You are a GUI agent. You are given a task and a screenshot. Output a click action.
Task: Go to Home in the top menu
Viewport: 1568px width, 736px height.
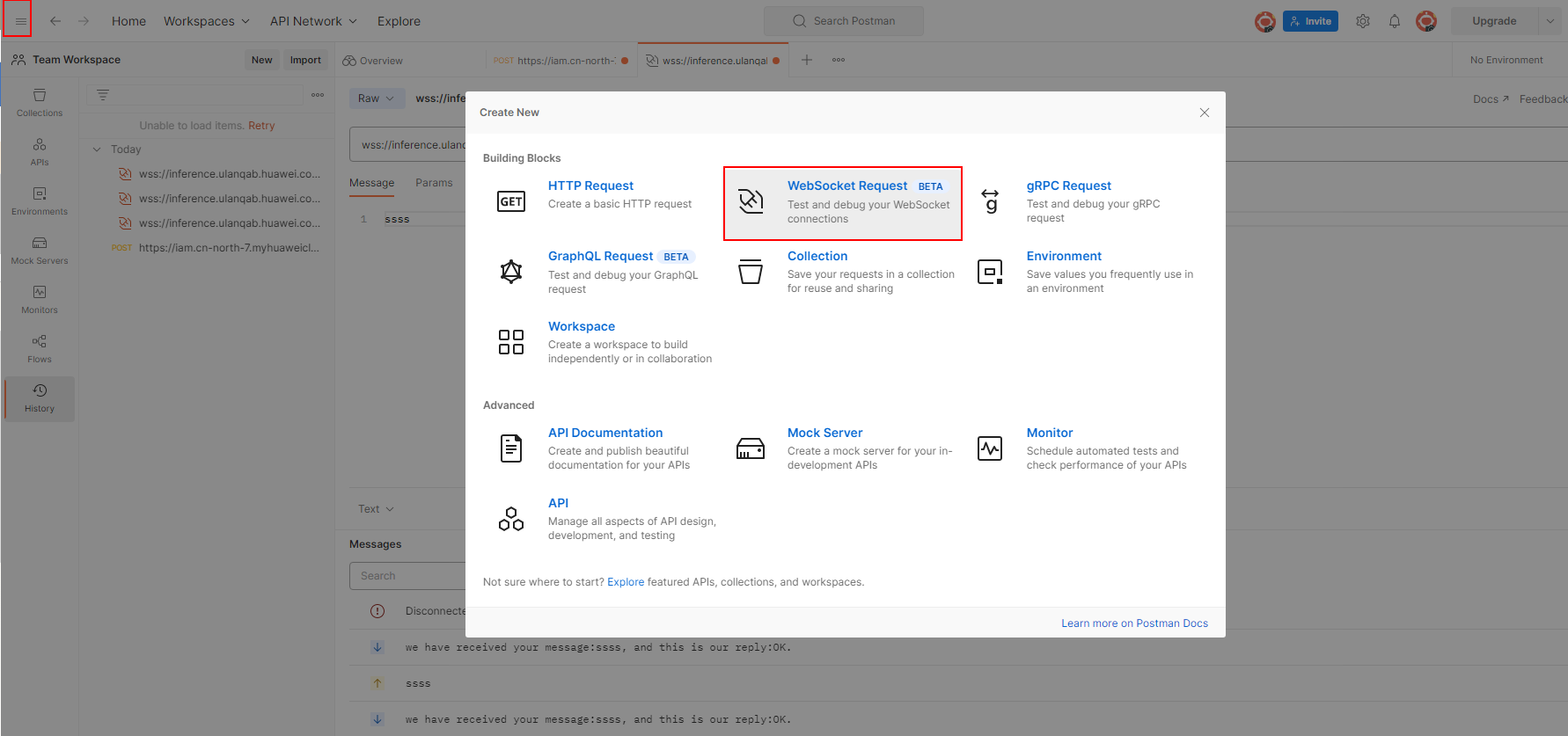(x=128, y=21)
